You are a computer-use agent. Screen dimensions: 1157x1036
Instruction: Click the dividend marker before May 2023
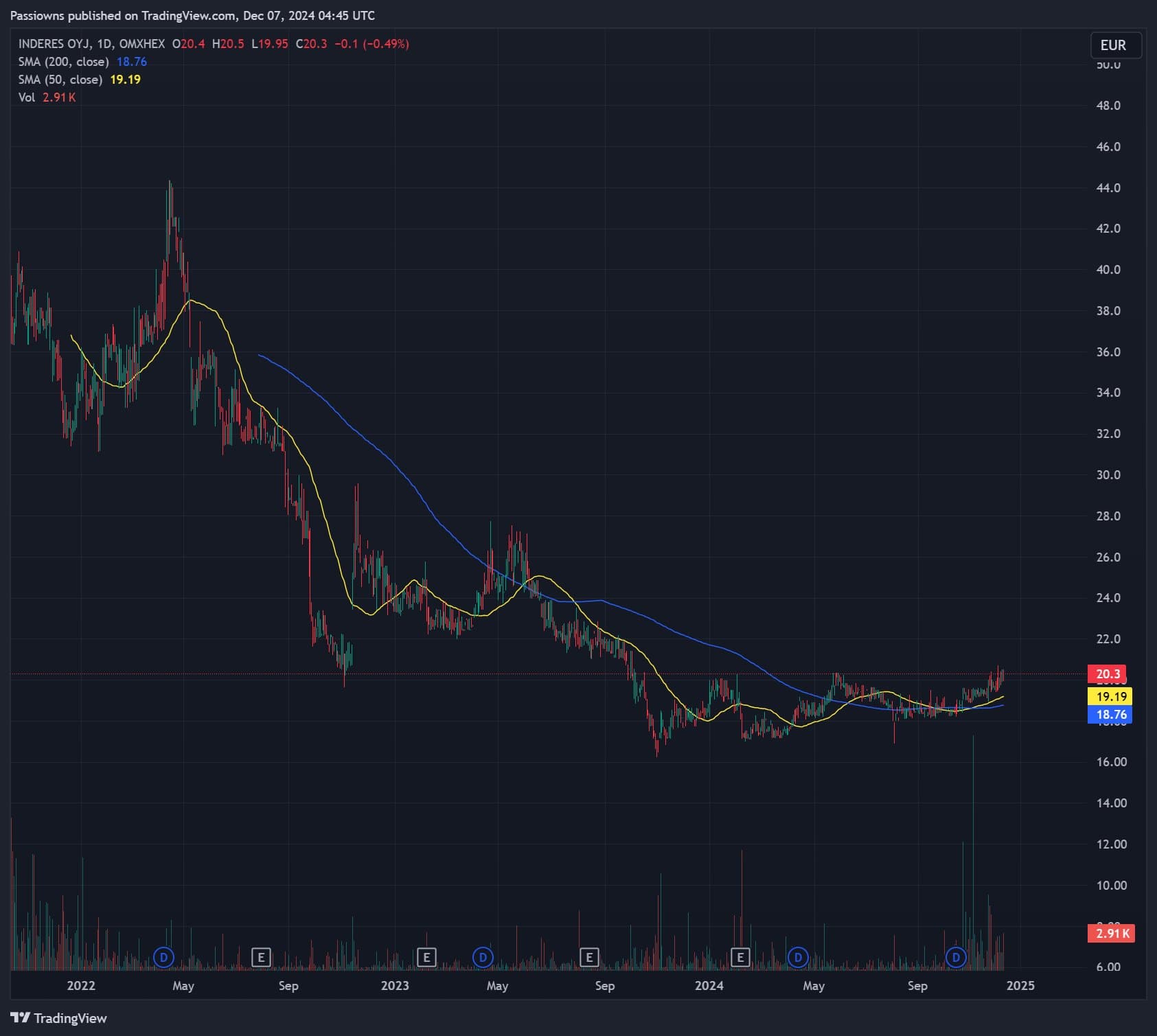click(483, 956)
